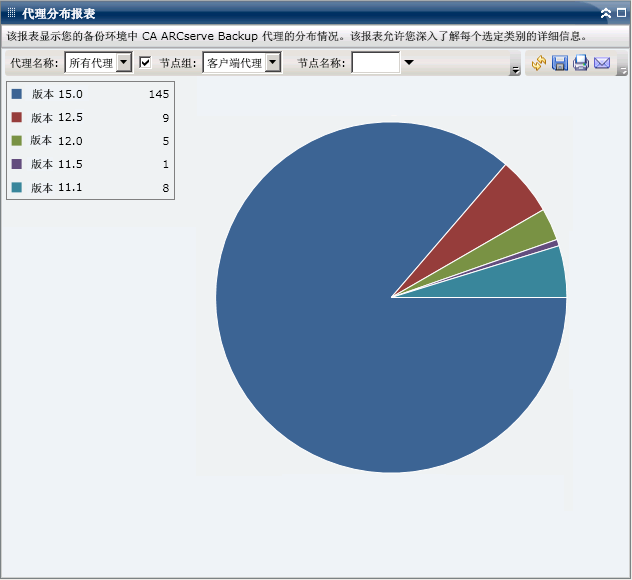Image resolution: width=632 pixels, height=580 pixels.
Task: Click the teal 版本 11.1 legend swatch
Action: pyautogui.click(x=17, y=187)
